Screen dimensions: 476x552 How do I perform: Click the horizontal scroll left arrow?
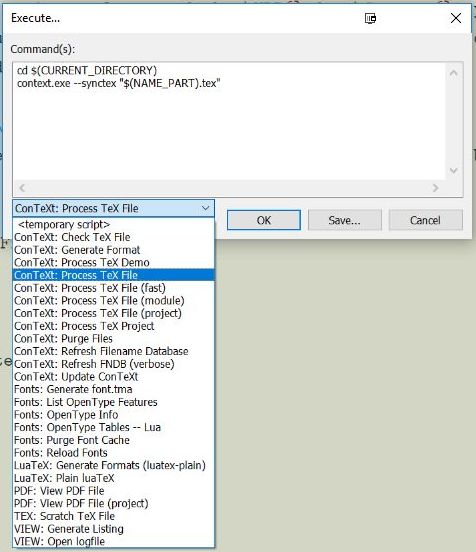(22, 188)
